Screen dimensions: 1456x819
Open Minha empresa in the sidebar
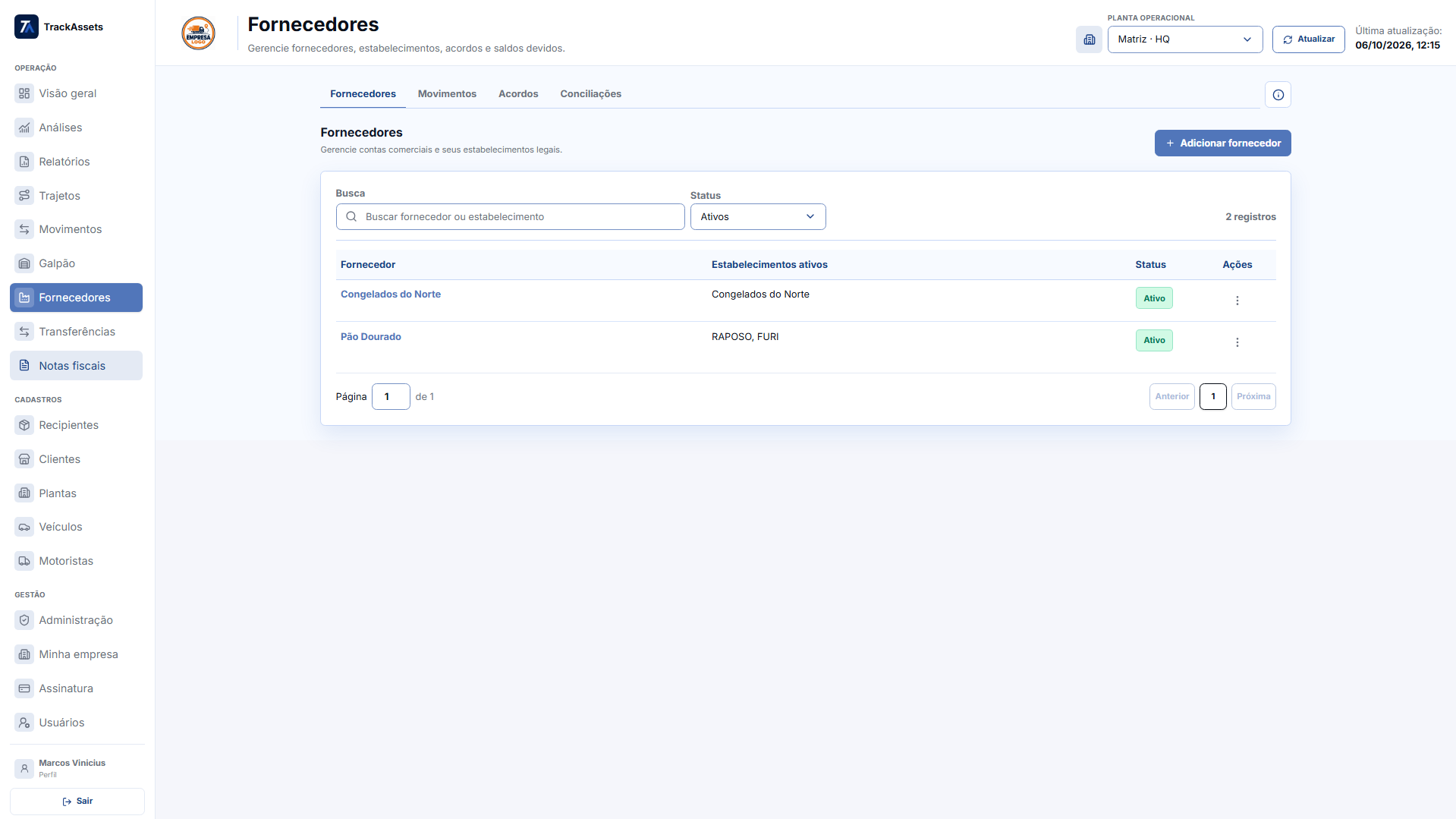76,654
